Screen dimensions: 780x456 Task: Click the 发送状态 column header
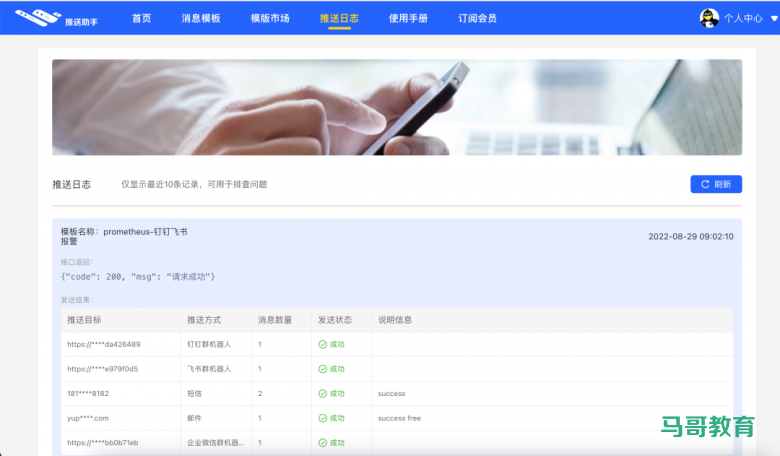click(334, 320)
